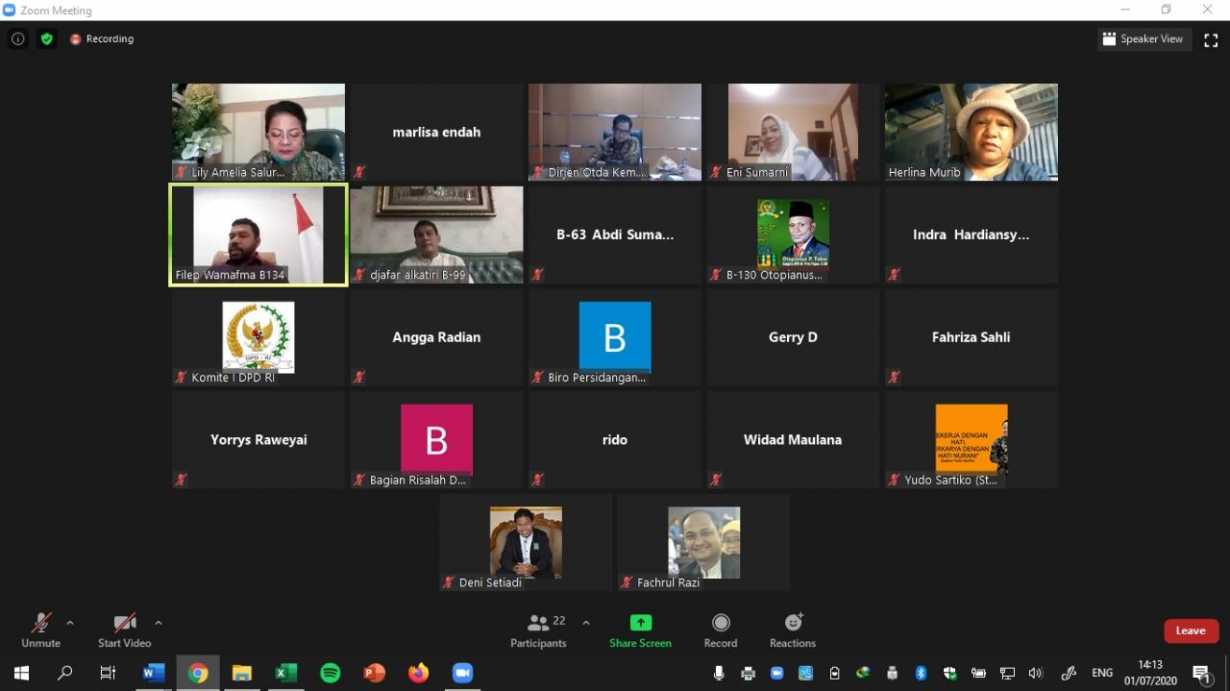Enter full screen mode
This screenshot has height=691, width=1230.
[x=1210, y=40]
